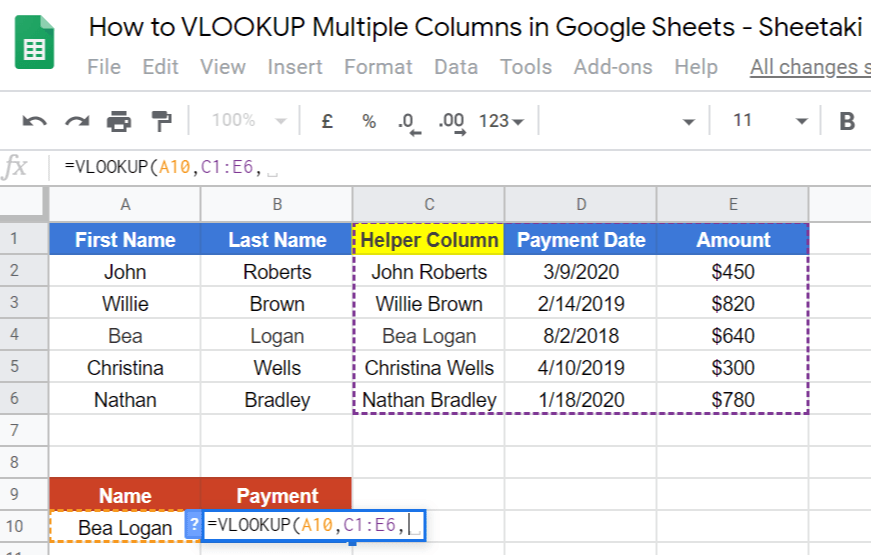Select row 10 header
Screen dimensions: 871x555
click(x=24, y=526)
